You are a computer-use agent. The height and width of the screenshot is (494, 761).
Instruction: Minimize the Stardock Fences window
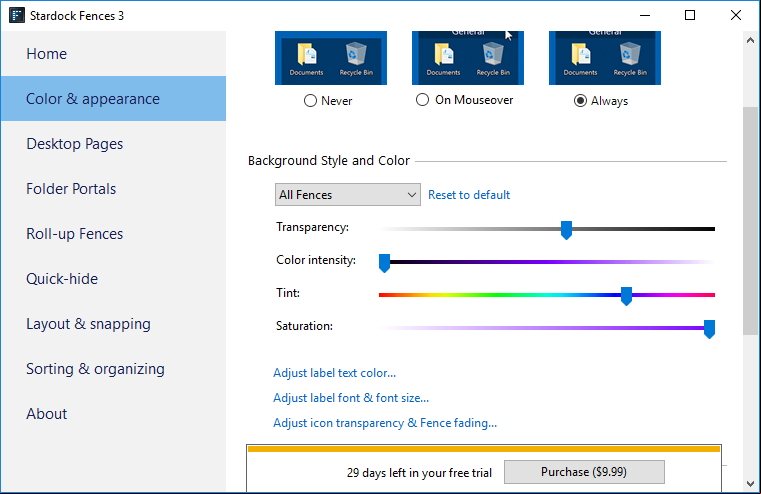645,16
